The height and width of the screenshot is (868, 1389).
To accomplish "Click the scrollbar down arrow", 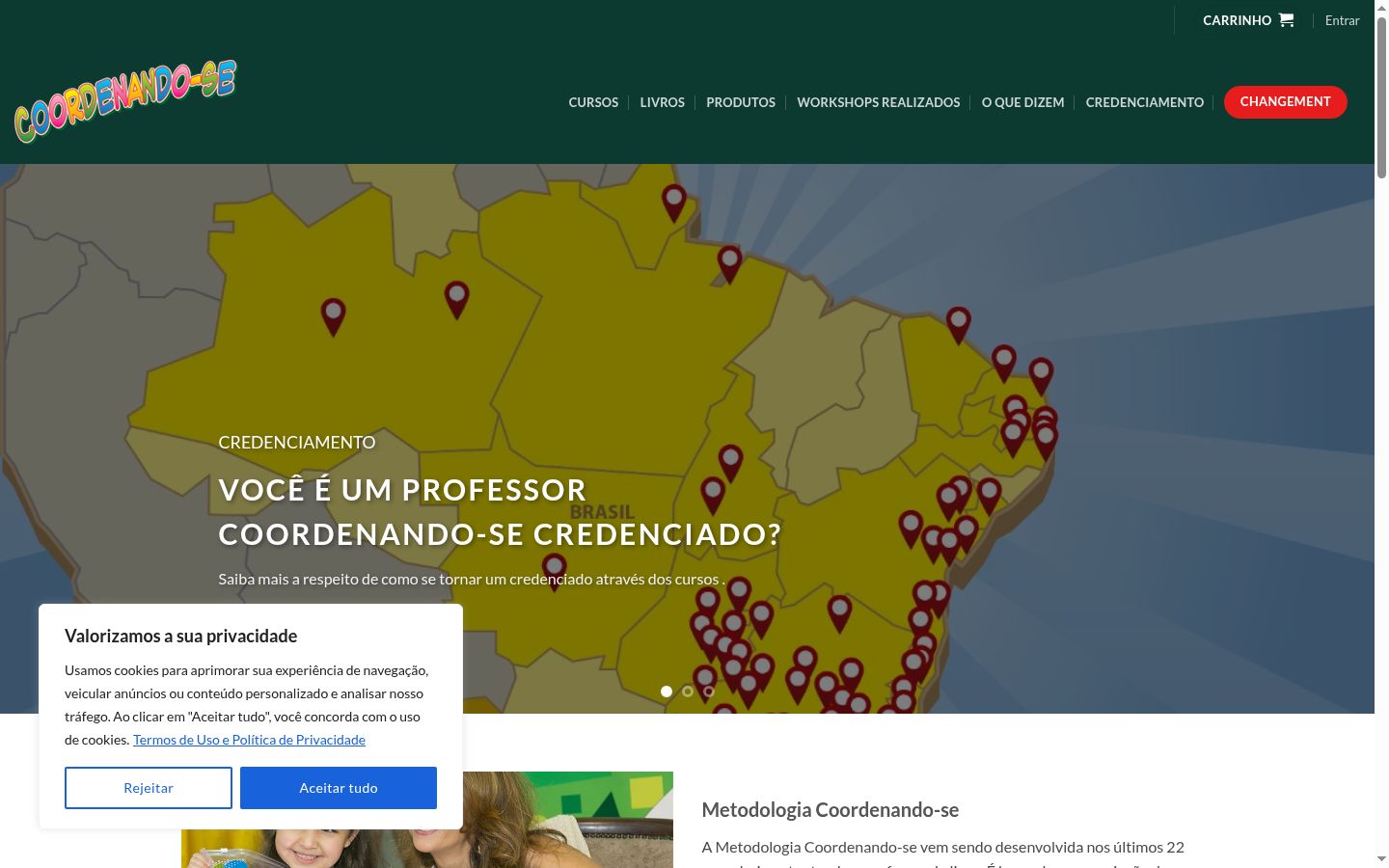I will click(x=1381, y=859).
